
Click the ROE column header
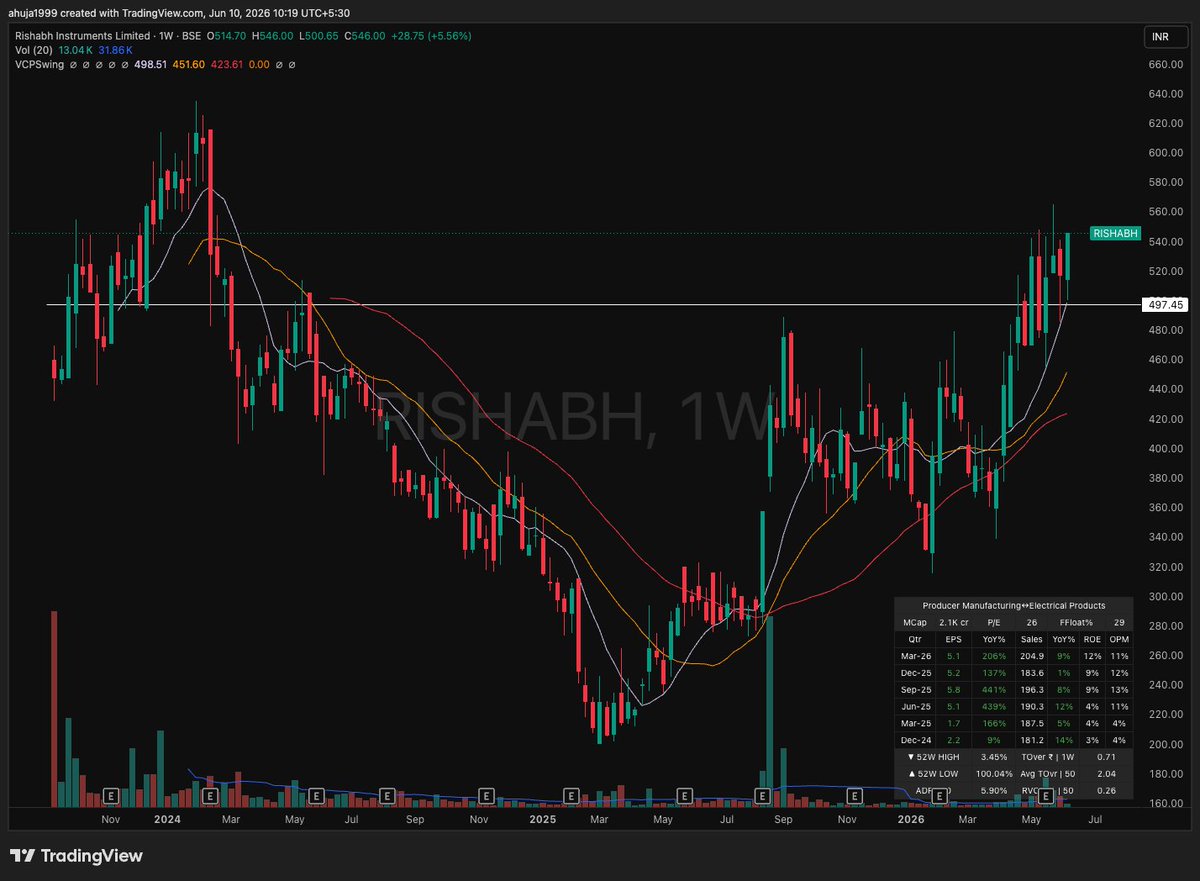coord(1090,639)
